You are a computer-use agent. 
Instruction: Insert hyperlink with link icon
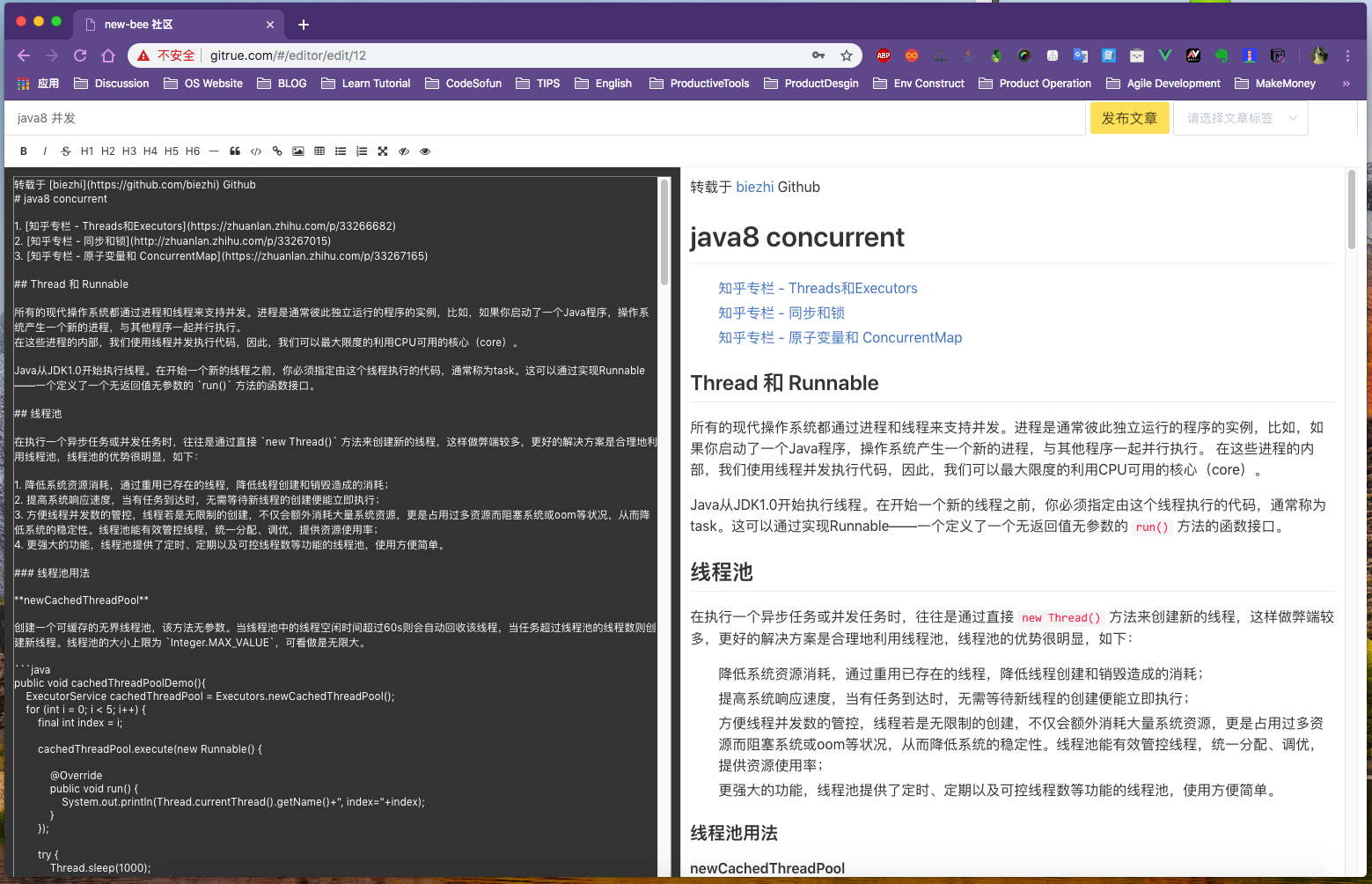277,151
